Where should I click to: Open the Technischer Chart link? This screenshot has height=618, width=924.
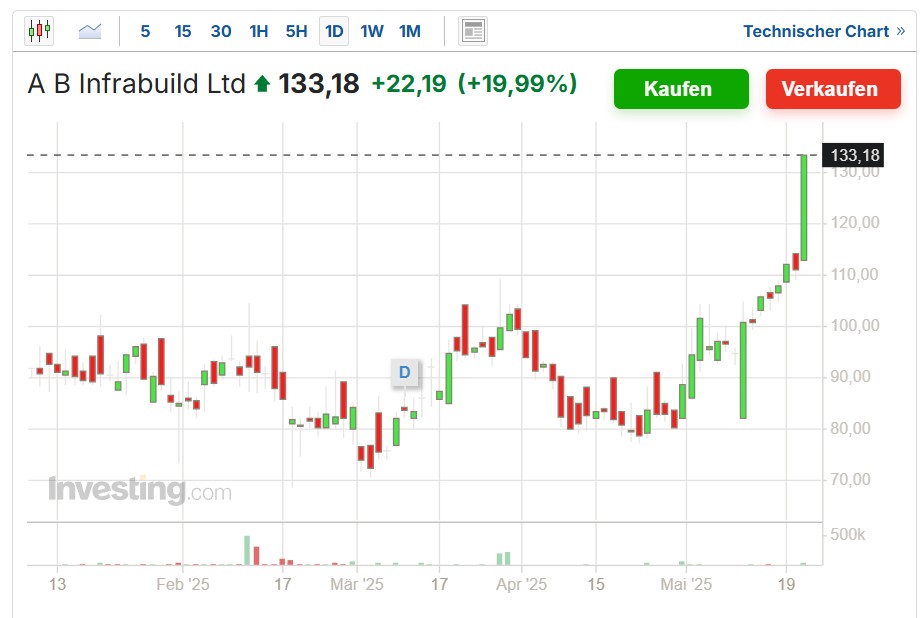click(x=824, y=31)
